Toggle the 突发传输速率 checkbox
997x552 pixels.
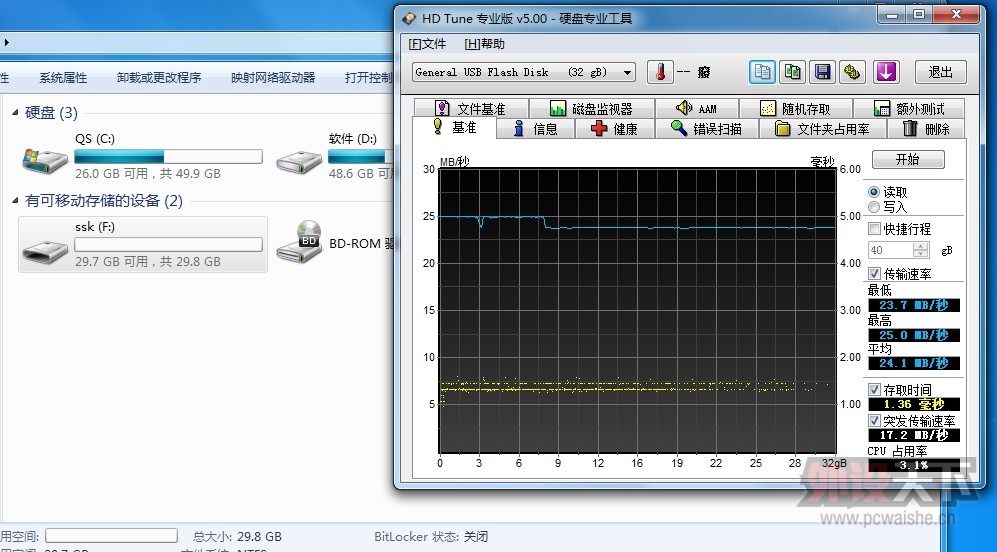point(875,421)
